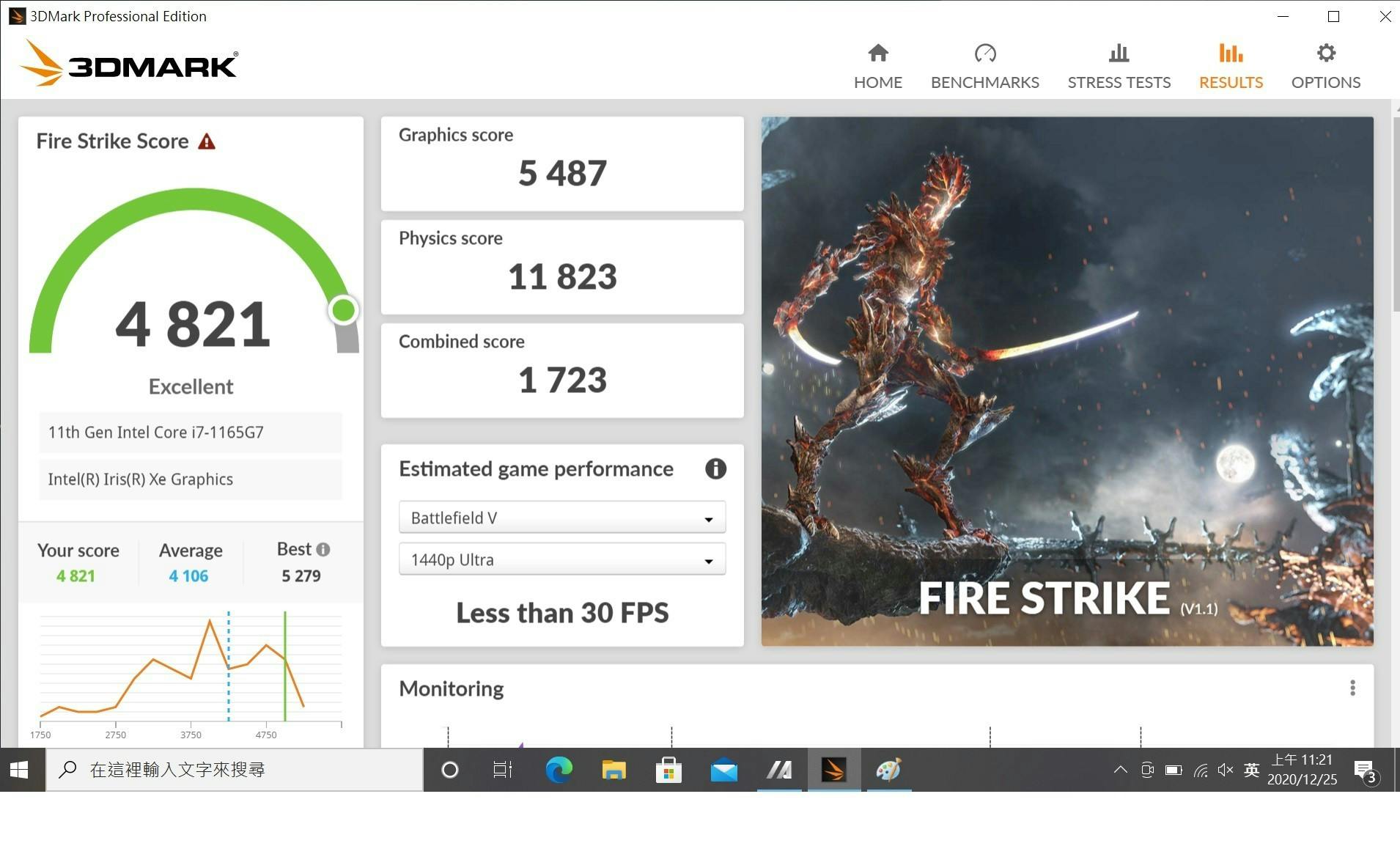This screenshot has width=1400, height=857.
Task: Open the OPTIONS tab
Action: tap(1325, 66)
